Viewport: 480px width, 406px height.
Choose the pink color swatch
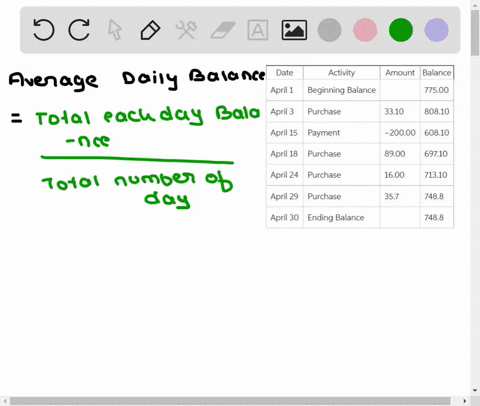[x=365, y=30]
